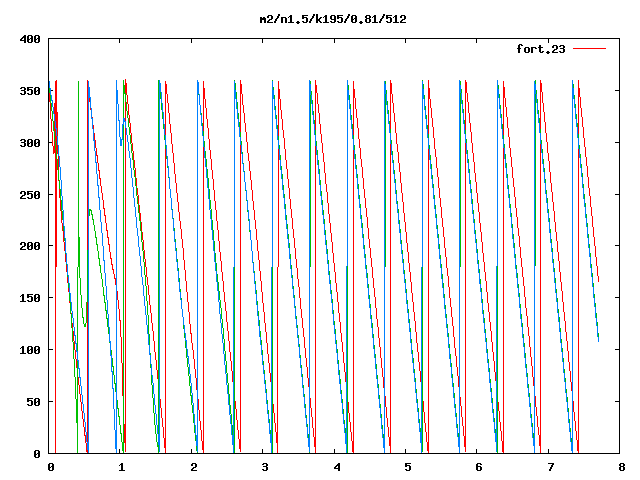Screen dimensions: 640x480
Task: Click the x-axis label 7
Action: point(551,467)
